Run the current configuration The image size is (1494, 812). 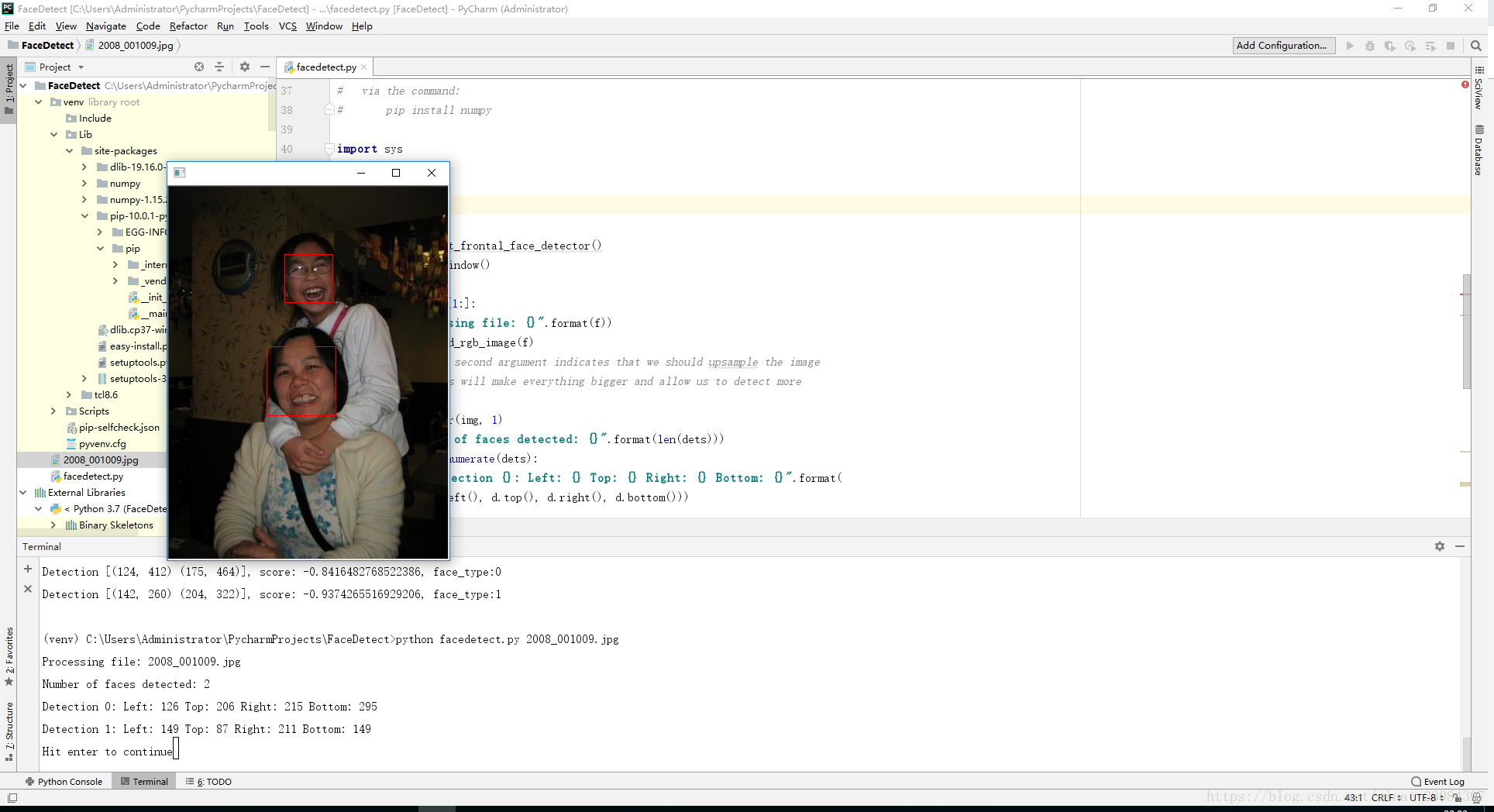pos(1350,46)
